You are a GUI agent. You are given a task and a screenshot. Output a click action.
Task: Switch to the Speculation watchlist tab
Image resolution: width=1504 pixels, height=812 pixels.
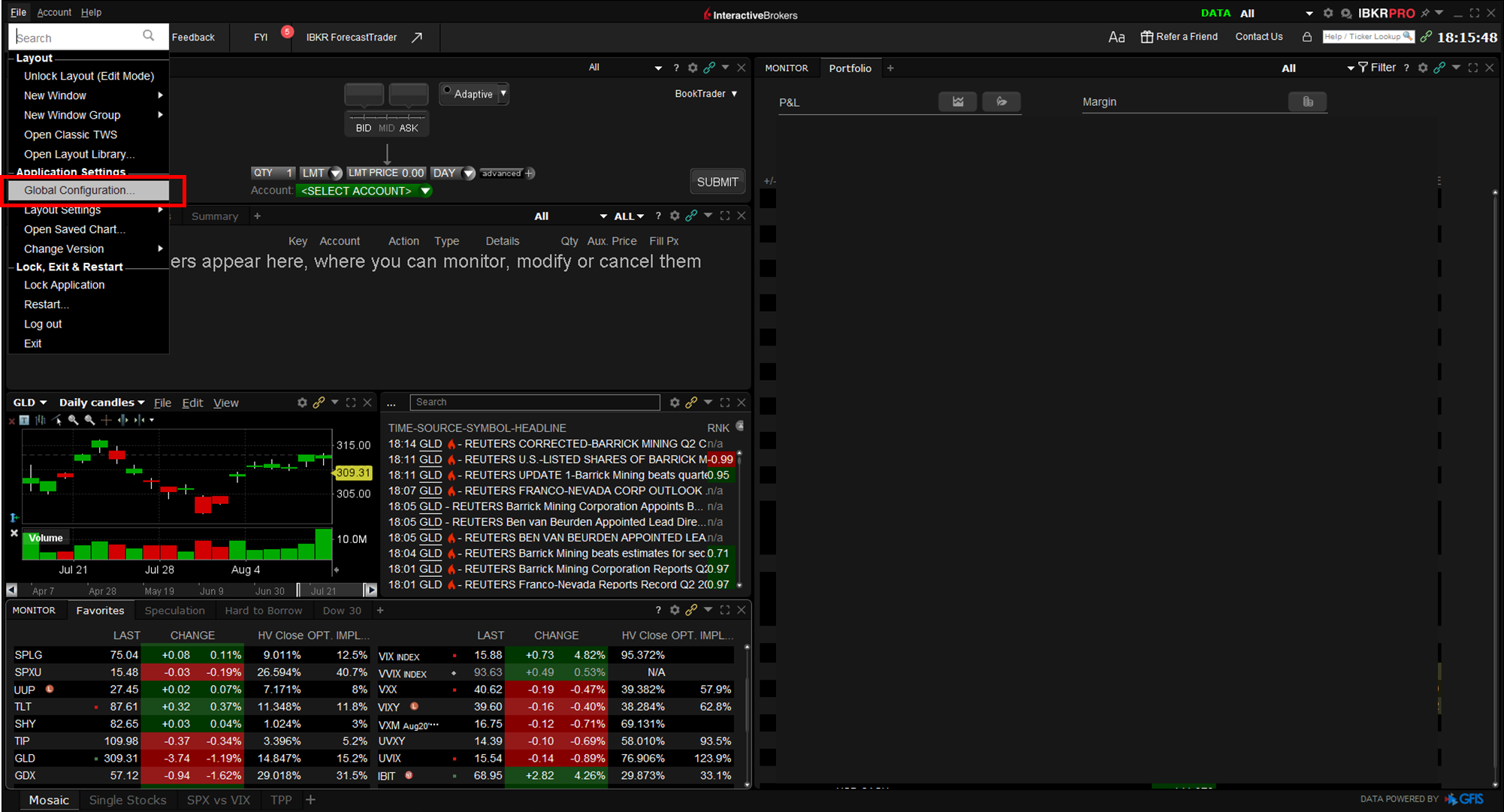click(x=174, y=611)
